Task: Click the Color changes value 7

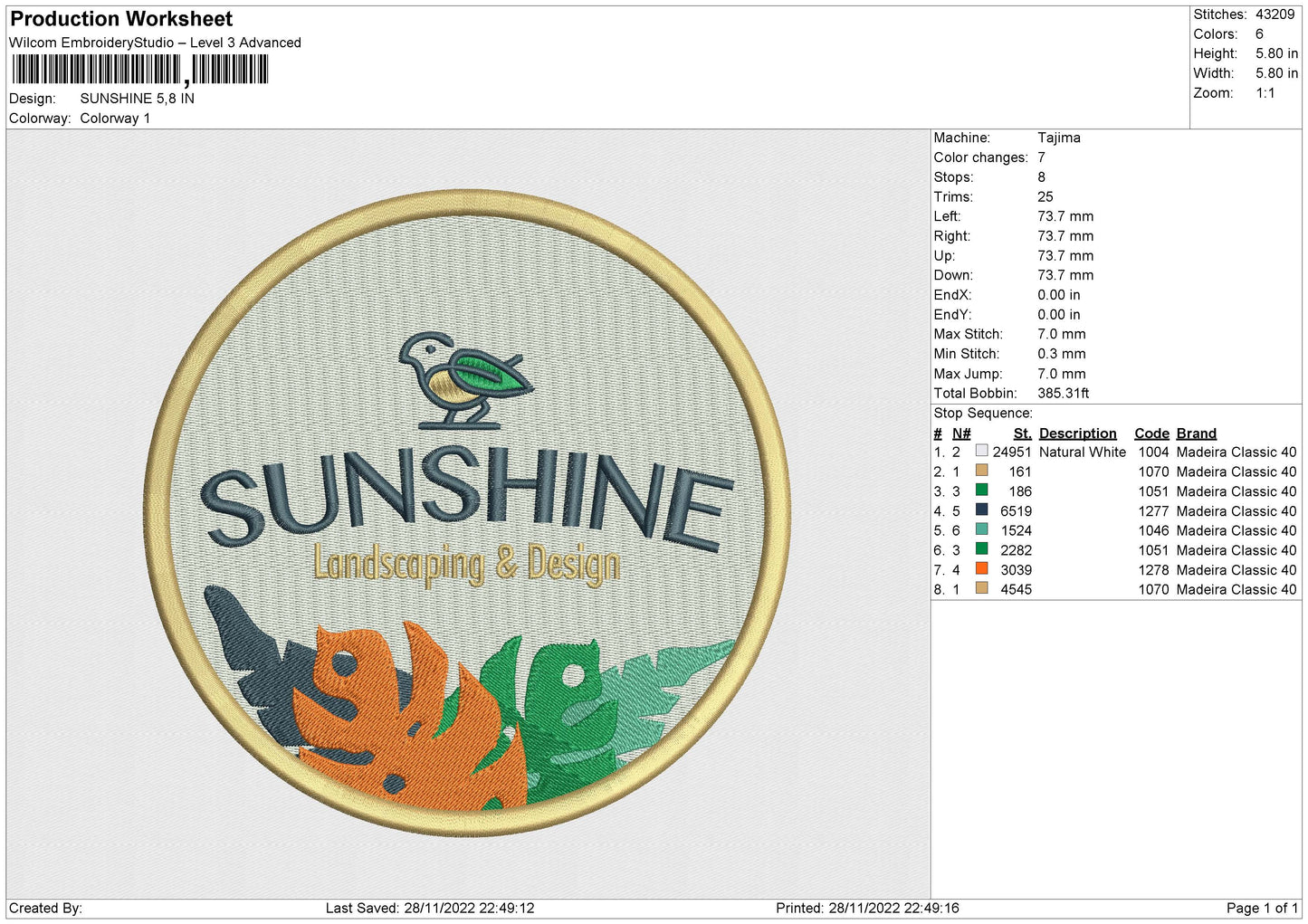Action: pos(1042,157)
